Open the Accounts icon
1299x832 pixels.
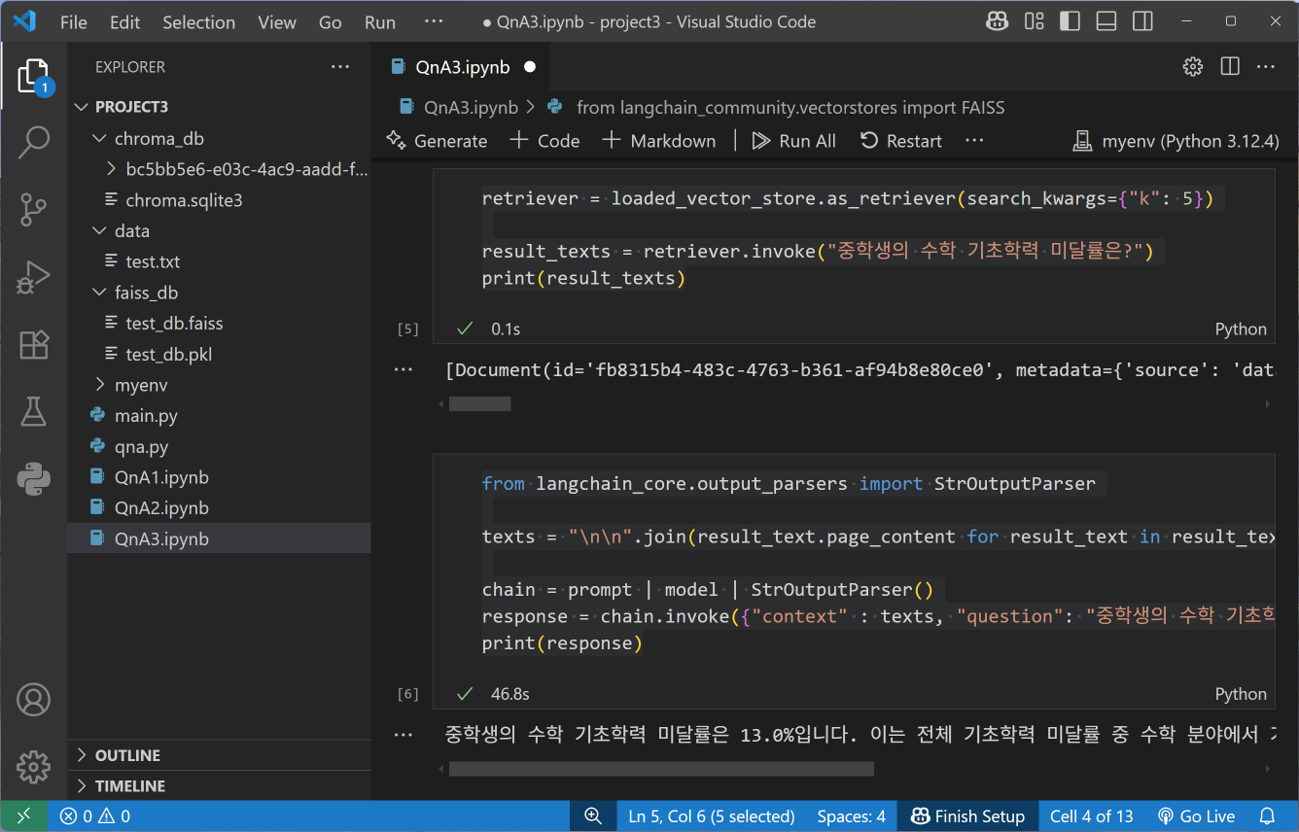33,700
